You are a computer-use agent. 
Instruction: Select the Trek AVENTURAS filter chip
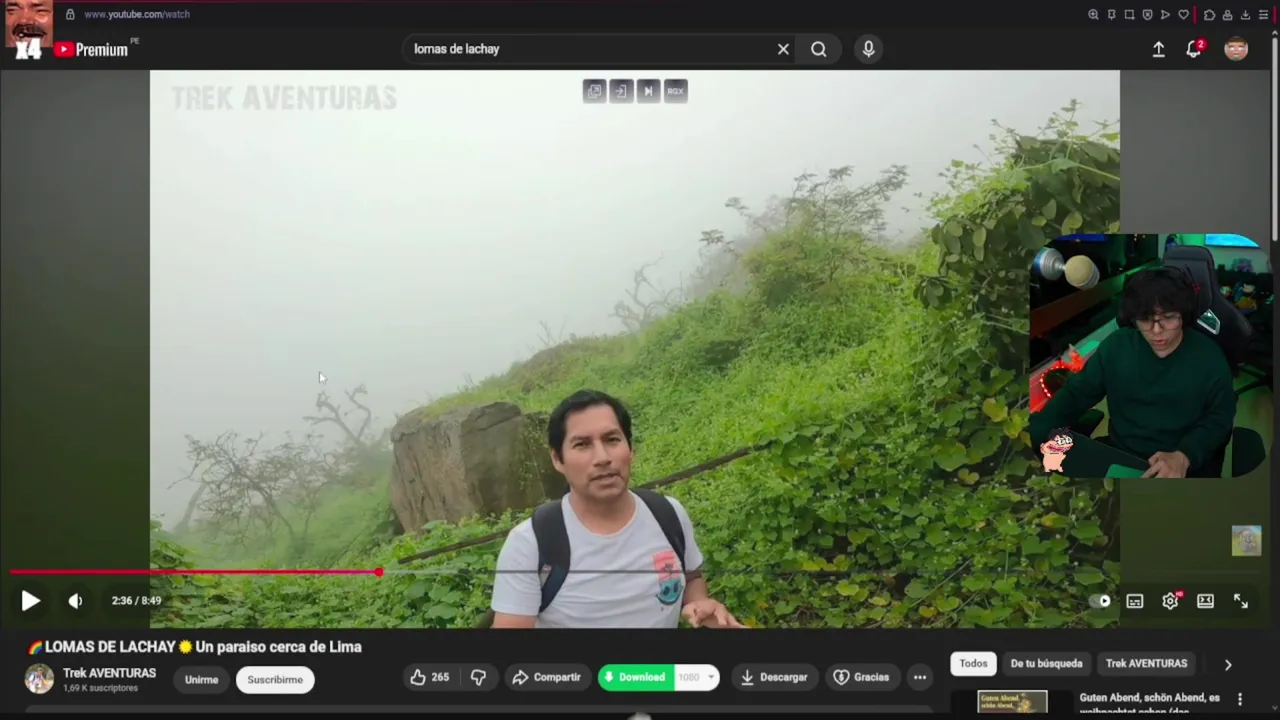(1146, 663)
